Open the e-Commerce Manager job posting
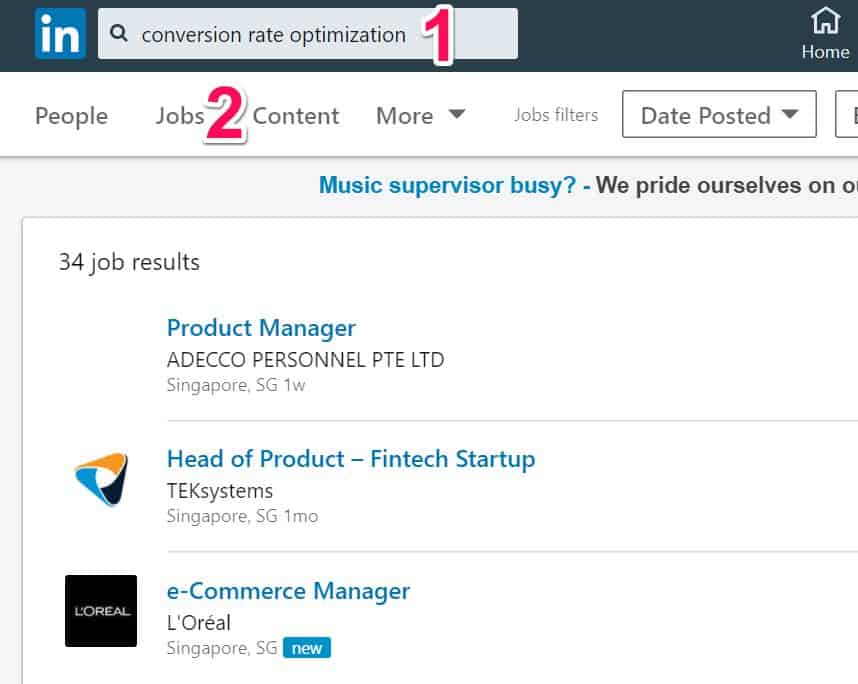 288,591
